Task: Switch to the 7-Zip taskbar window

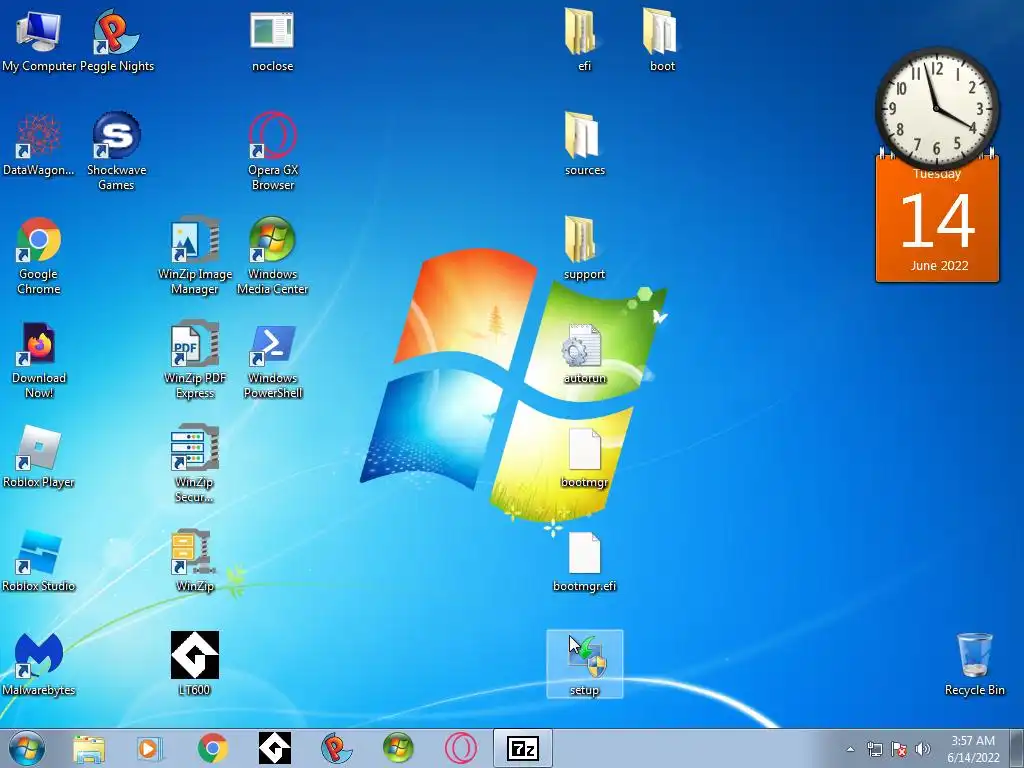Action: click(x=522, y=748)
